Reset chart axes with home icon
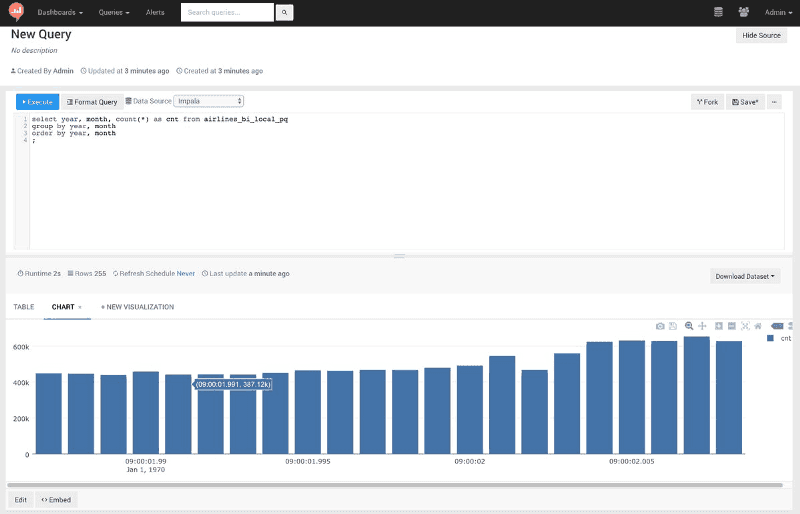 click(x=758, y=326)
